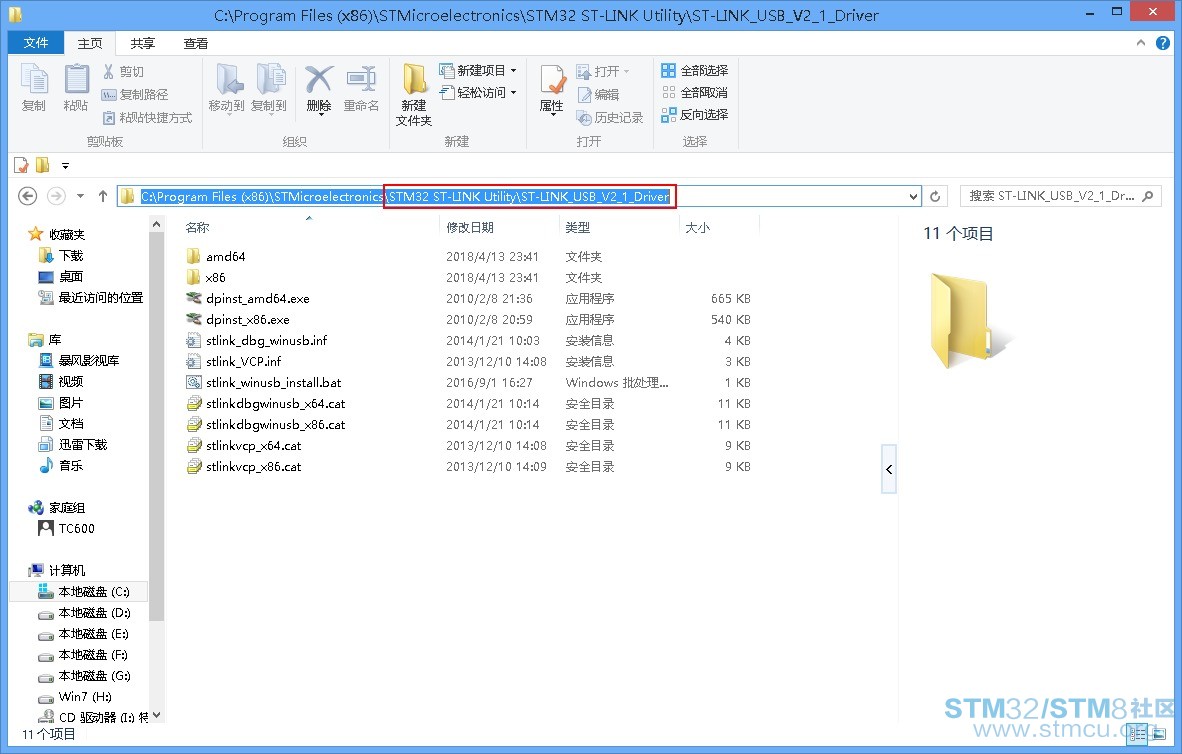This screenshot has height=754, width=1182.
Task: Sort by Size (大小) column header
Action: coord(719,227)
